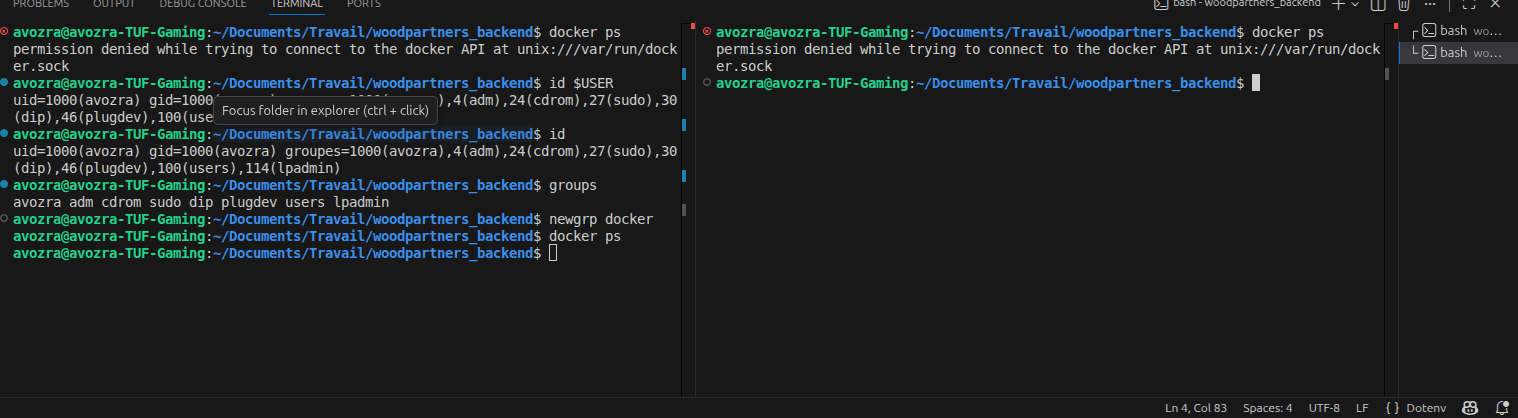Split the terminal with split icon
The height and width of the screenshot is (418, 1518).
[x=1378, y=4]
